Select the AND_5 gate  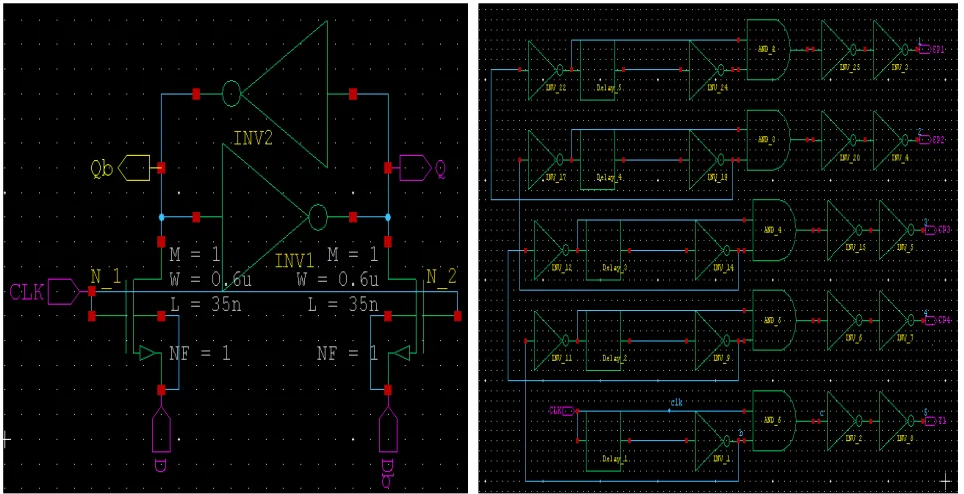(x=775, y=320)
